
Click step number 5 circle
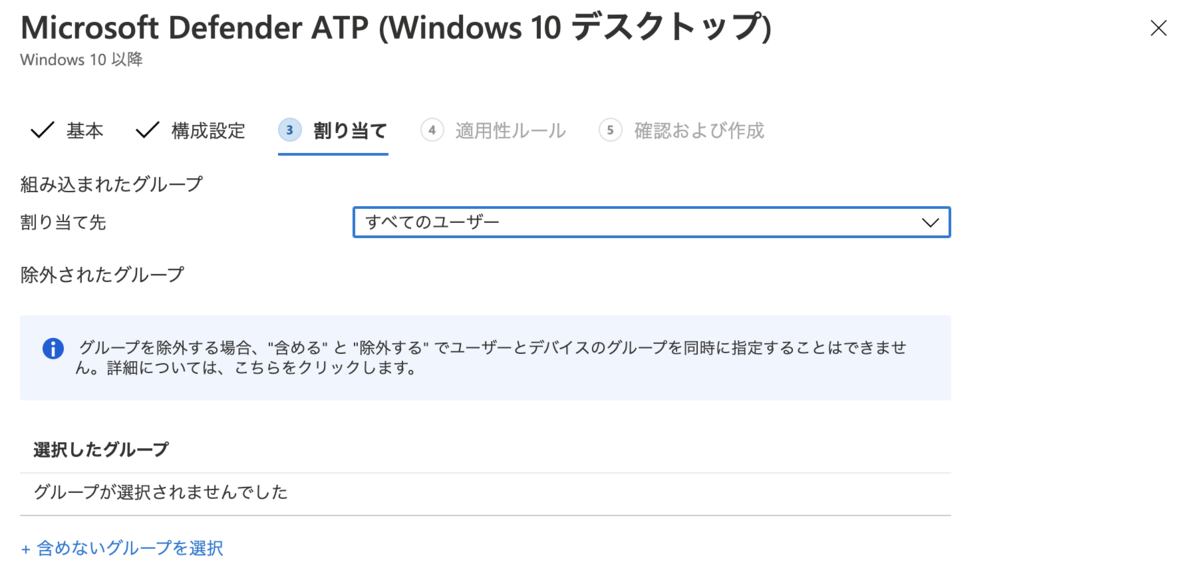tap(611, 130)
